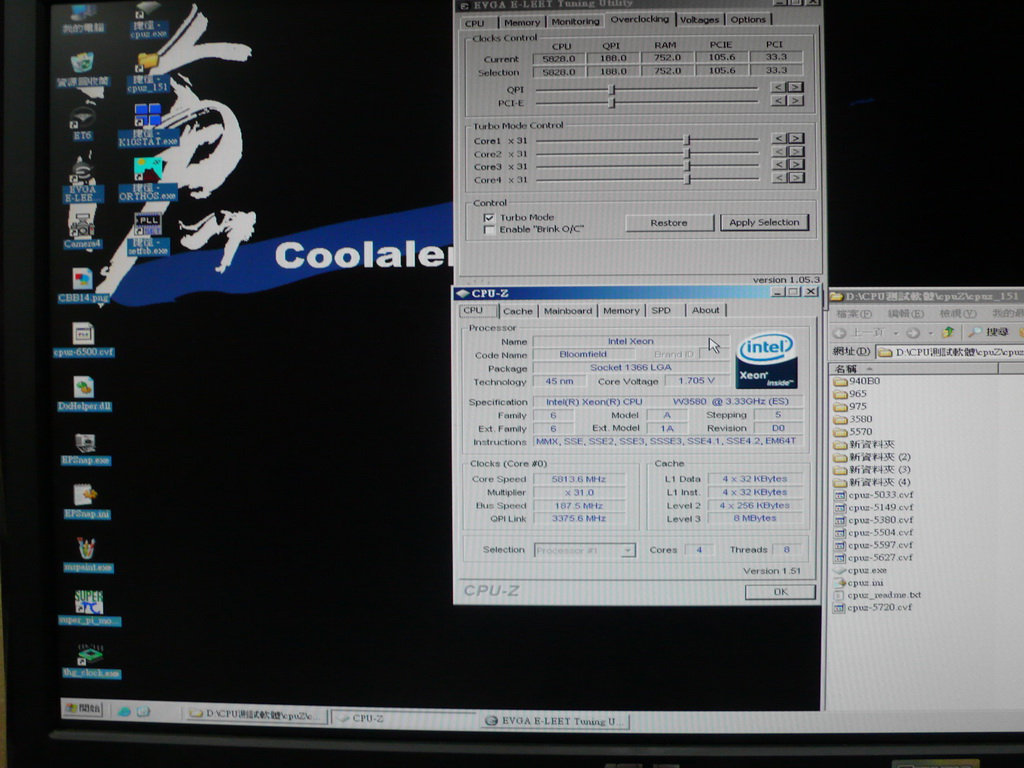Open the View menu in Explorer

tap(958, 314)
